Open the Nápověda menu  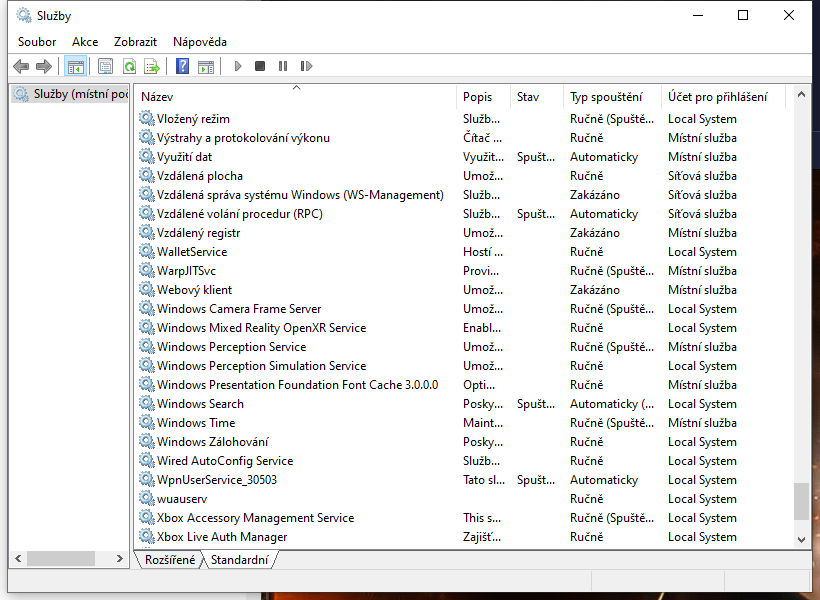(200, 42)
